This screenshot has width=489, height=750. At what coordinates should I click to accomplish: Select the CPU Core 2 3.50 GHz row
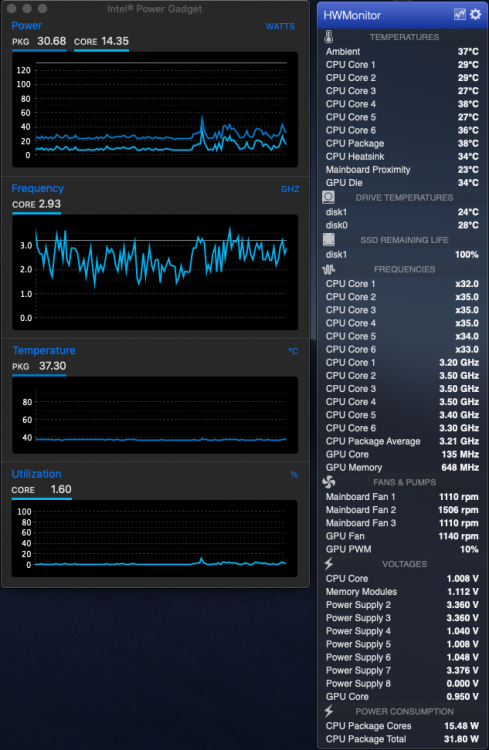coord(402,375)
